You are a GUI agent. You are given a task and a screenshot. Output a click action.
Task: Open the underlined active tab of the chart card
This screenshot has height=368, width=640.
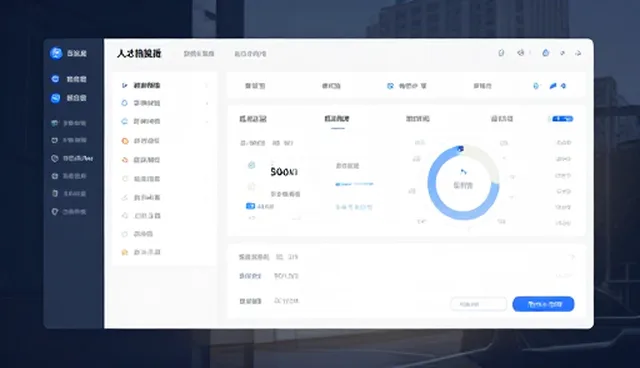pos(337,119)
